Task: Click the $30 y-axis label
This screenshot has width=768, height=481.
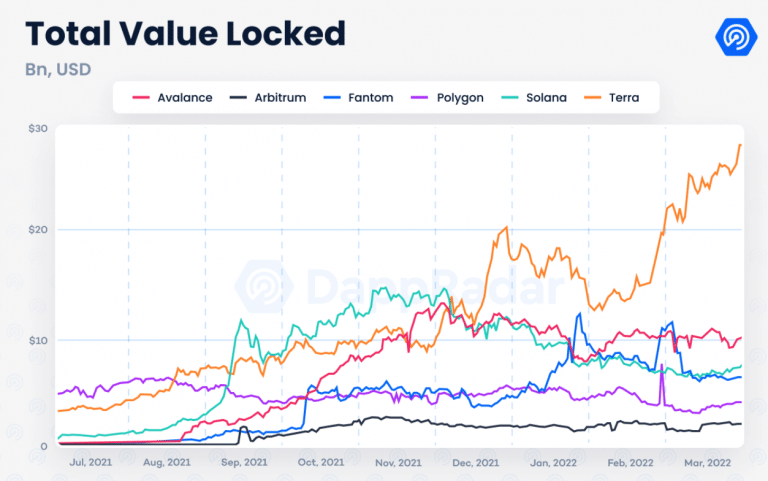Action: point(38,129)
